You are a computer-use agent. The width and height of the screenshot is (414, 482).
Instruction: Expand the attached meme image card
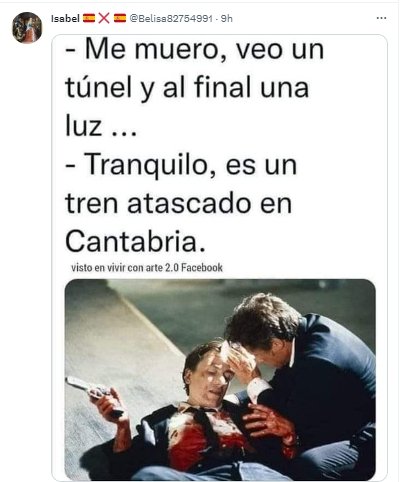220,258
